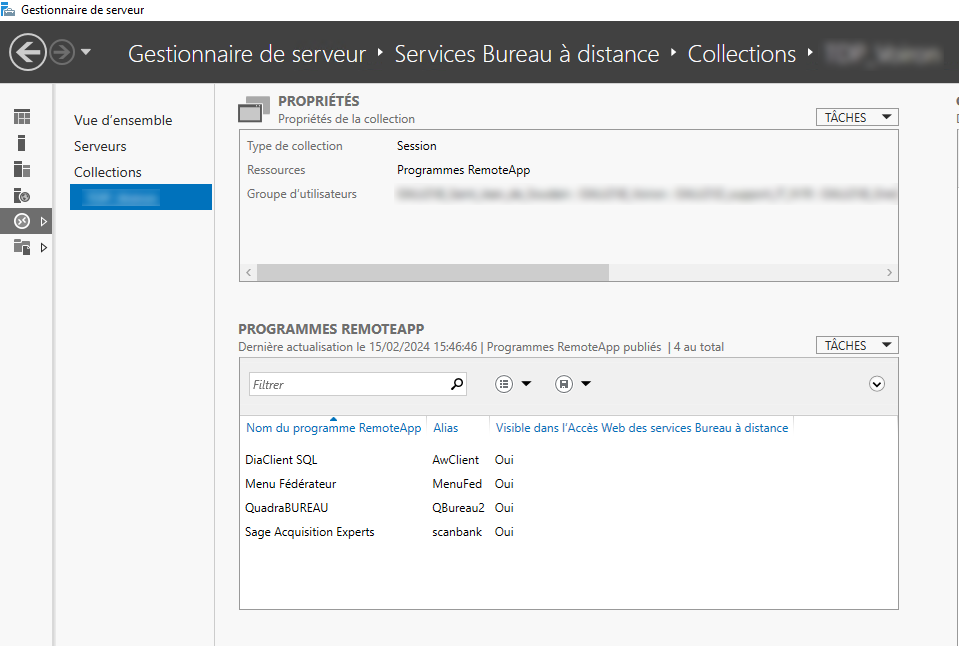Click the Type de collection label
Image resolution: width=959 pixels, height=646 pixels.
pos(295,146)
